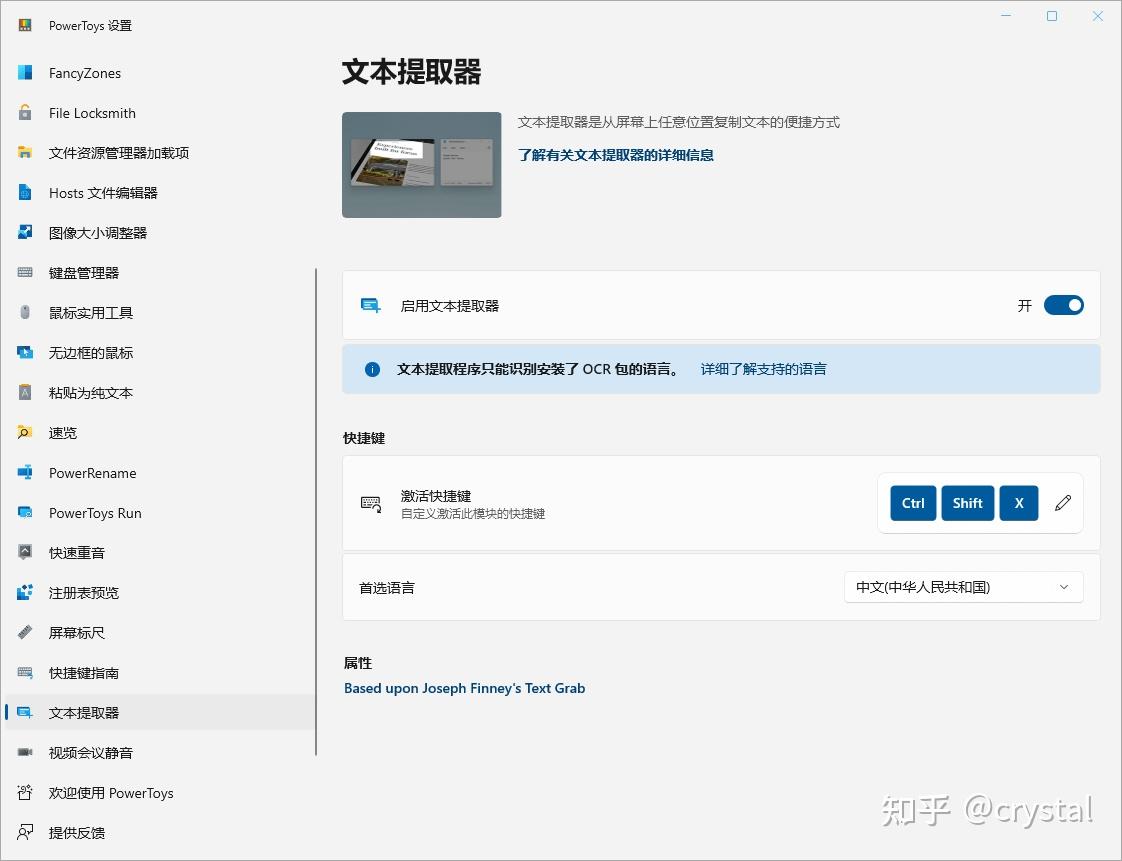Open 鼠标实用工具 settings
Image resolution: width=1122 pixels, height=861 pixels.
[x=89, y=312]
